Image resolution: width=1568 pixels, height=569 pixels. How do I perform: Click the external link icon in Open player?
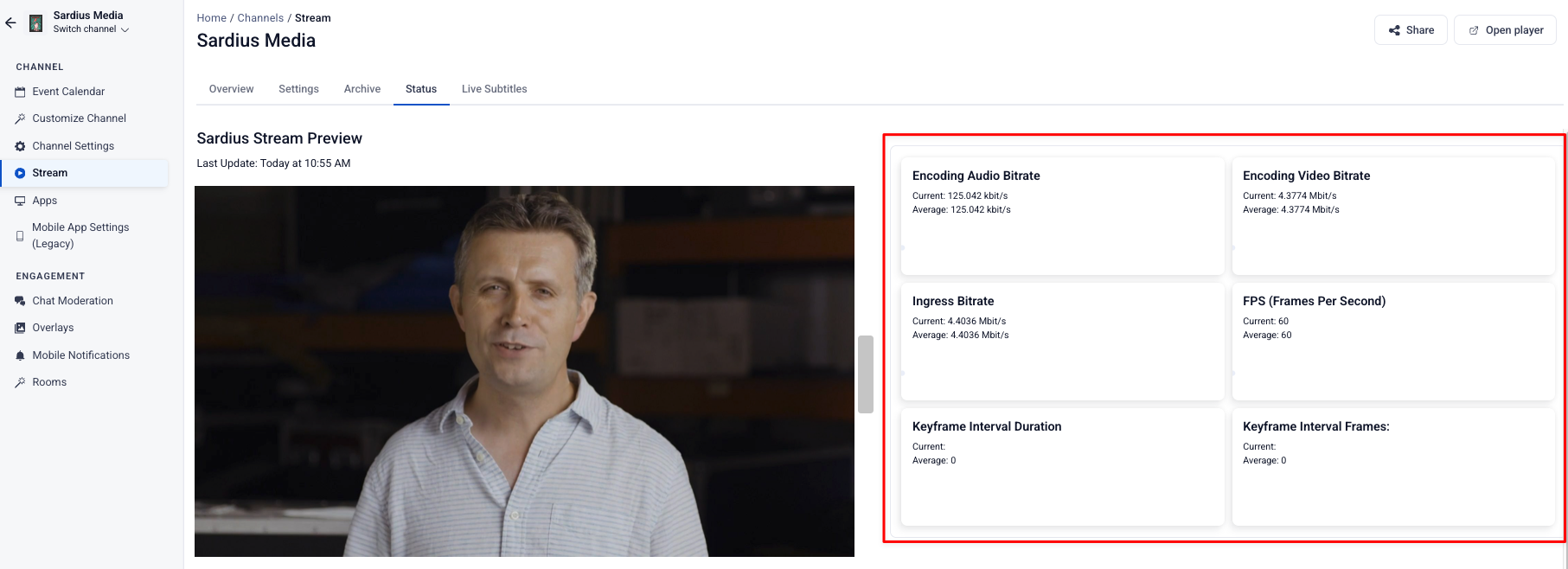(1474, 30)
